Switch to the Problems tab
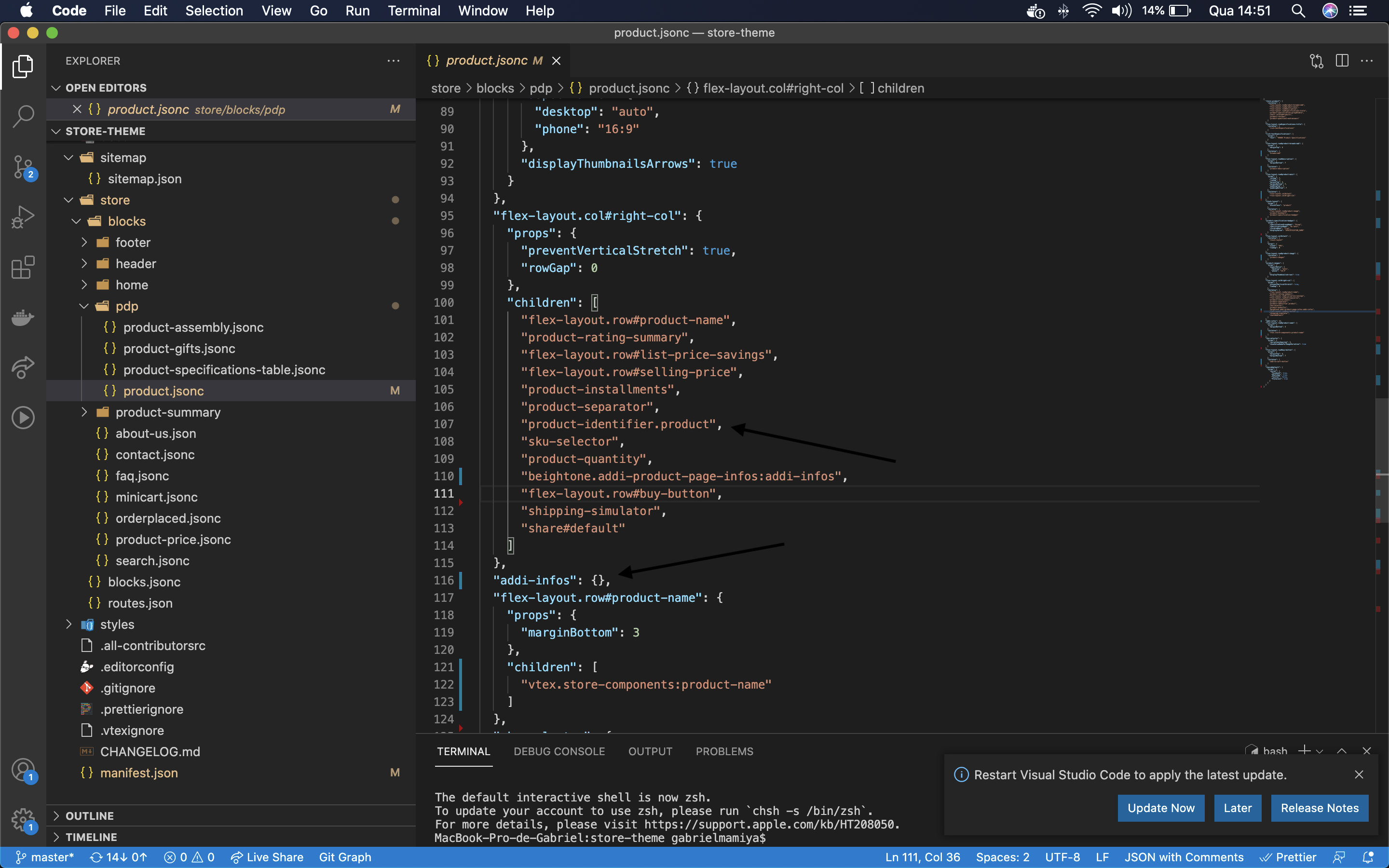 [724, 751]
